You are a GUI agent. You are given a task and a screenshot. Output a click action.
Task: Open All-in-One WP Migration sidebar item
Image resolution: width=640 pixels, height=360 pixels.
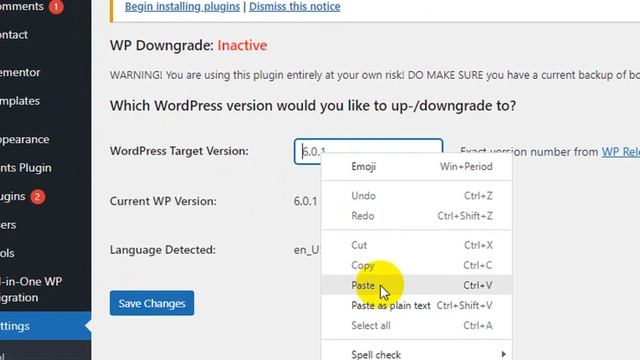tap(31, 289)
